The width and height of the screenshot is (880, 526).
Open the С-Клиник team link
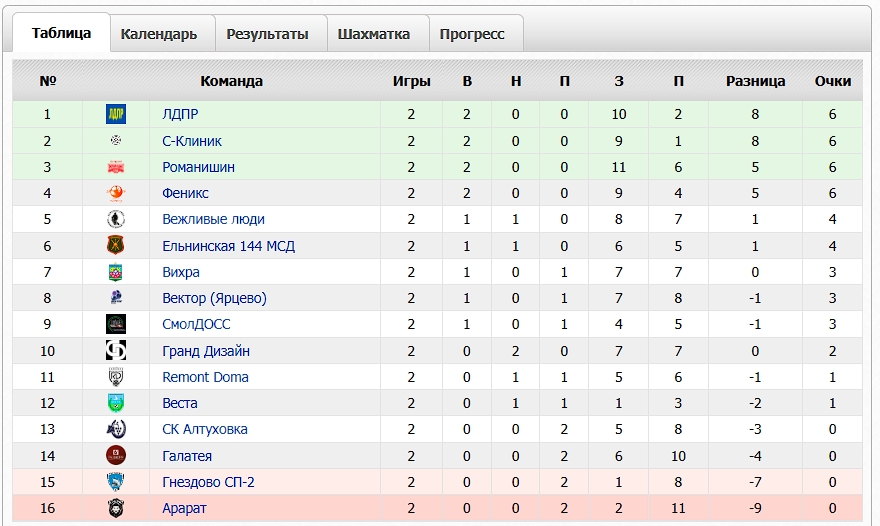coord(192,141)
